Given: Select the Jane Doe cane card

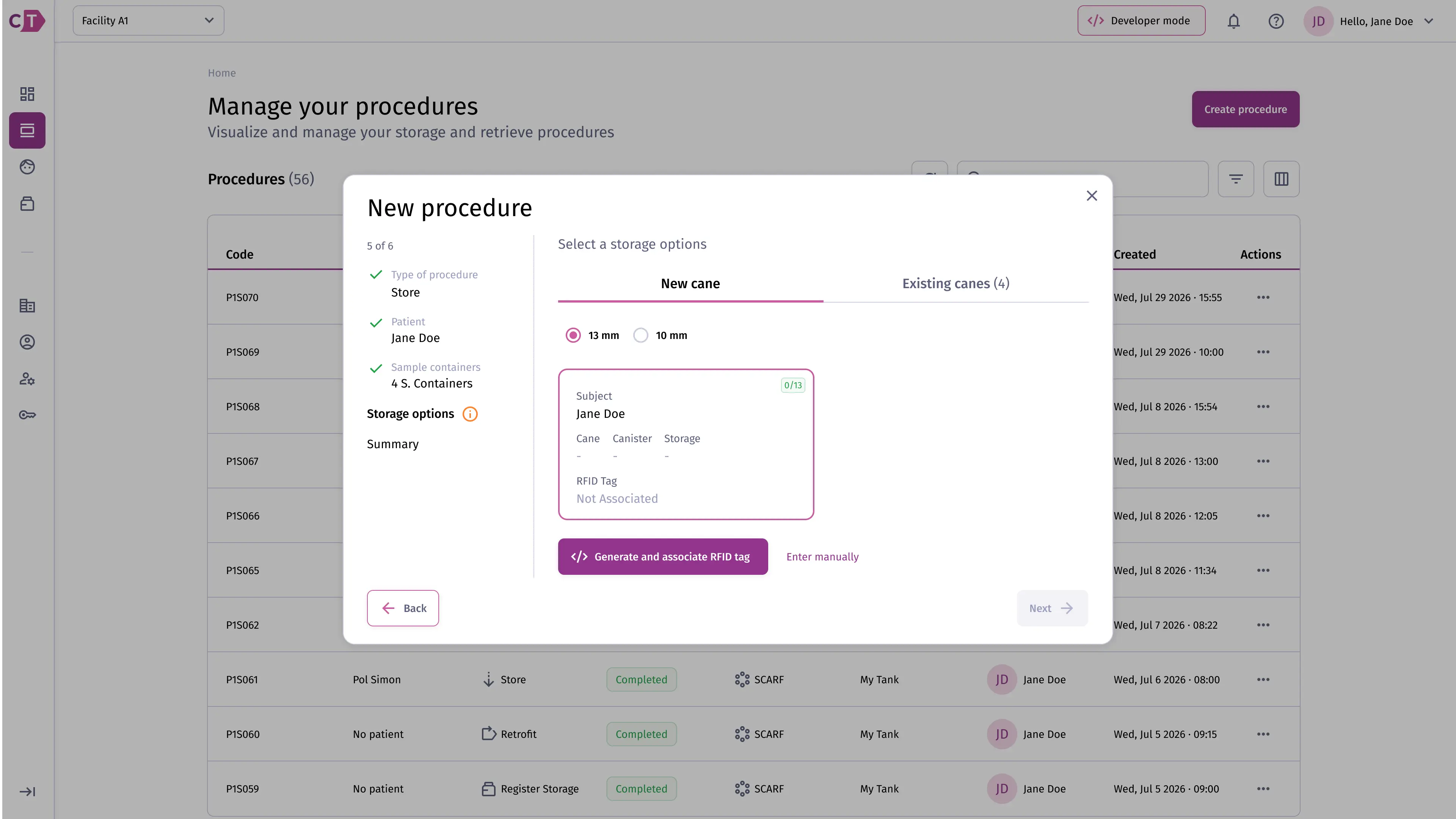Looking at the screenshot, I should pos(686,444).
